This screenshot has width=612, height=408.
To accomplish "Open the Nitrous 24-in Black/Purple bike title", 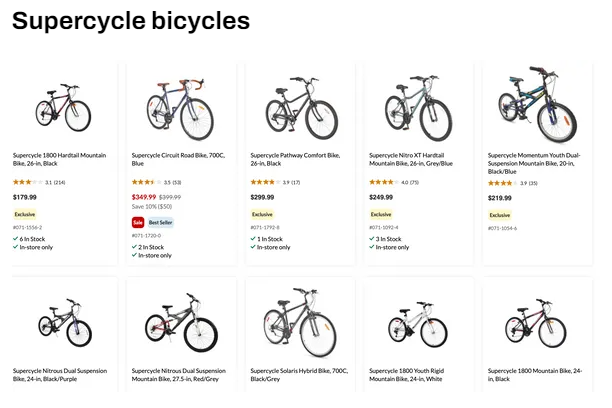I will point(59,375).
